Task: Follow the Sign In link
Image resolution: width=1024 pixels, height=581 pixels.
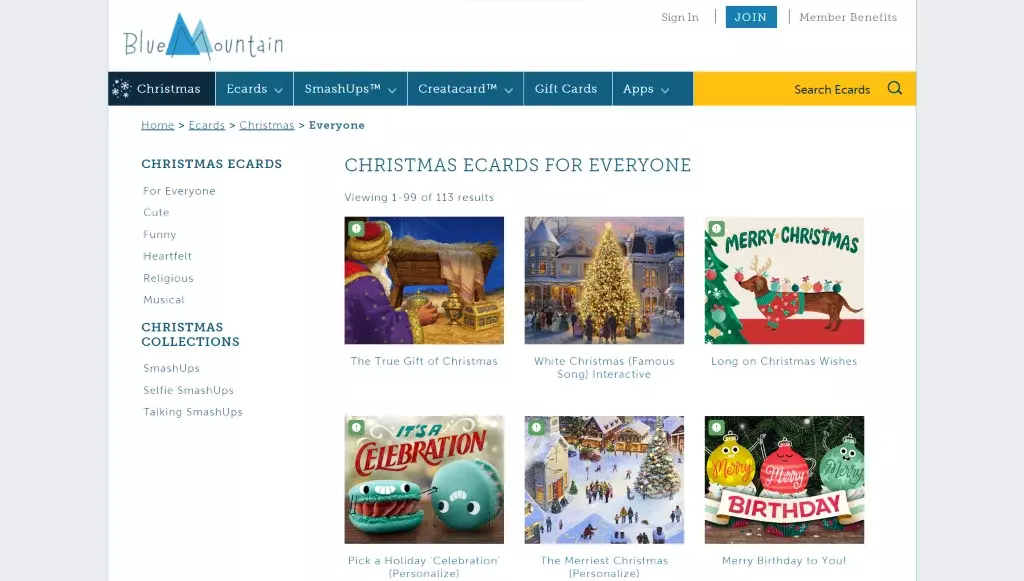Action: click(680, 18)
